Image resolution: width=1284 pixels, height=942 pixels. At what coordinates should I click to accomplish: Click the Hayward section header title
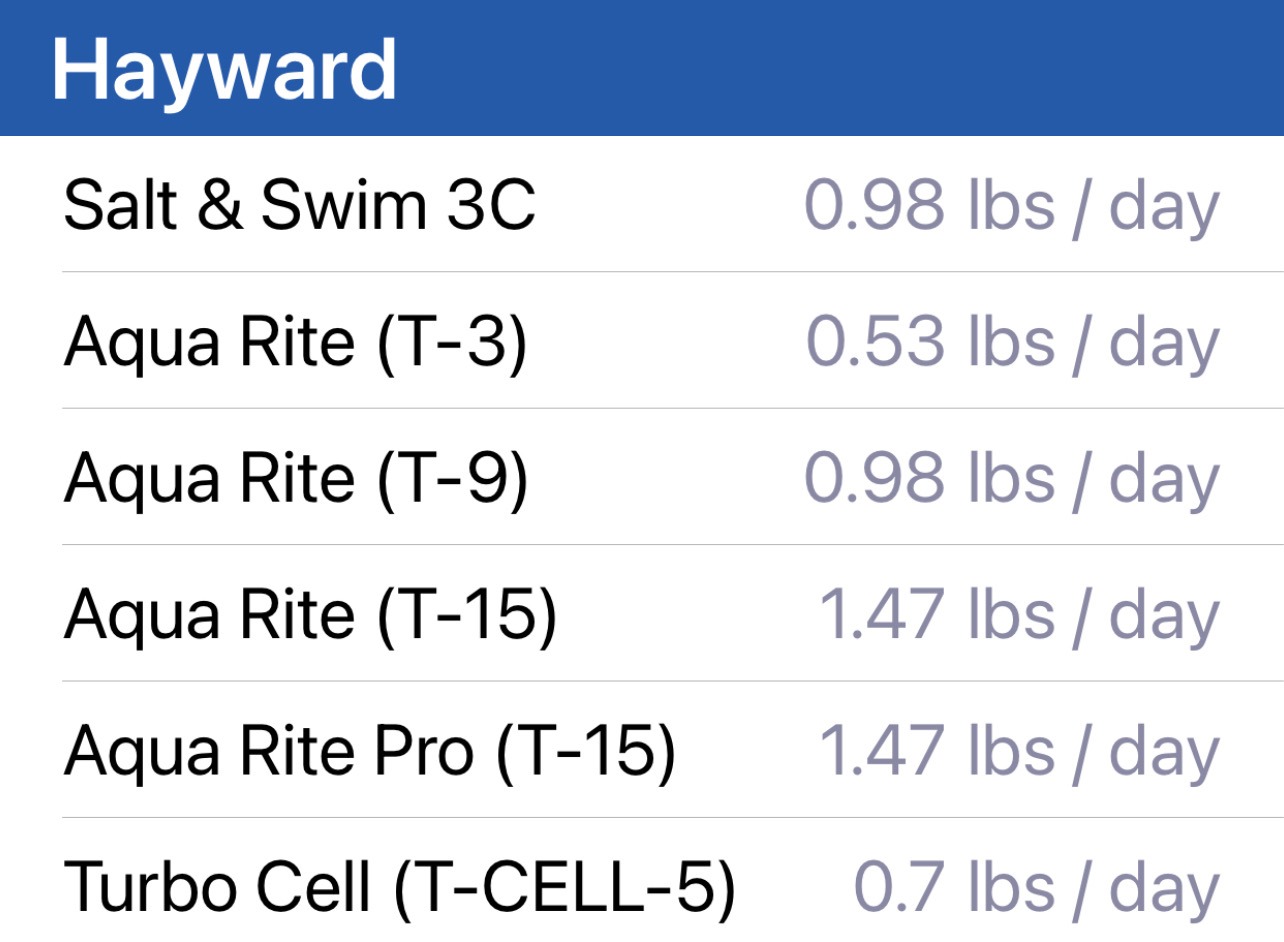tap(224, 69)
